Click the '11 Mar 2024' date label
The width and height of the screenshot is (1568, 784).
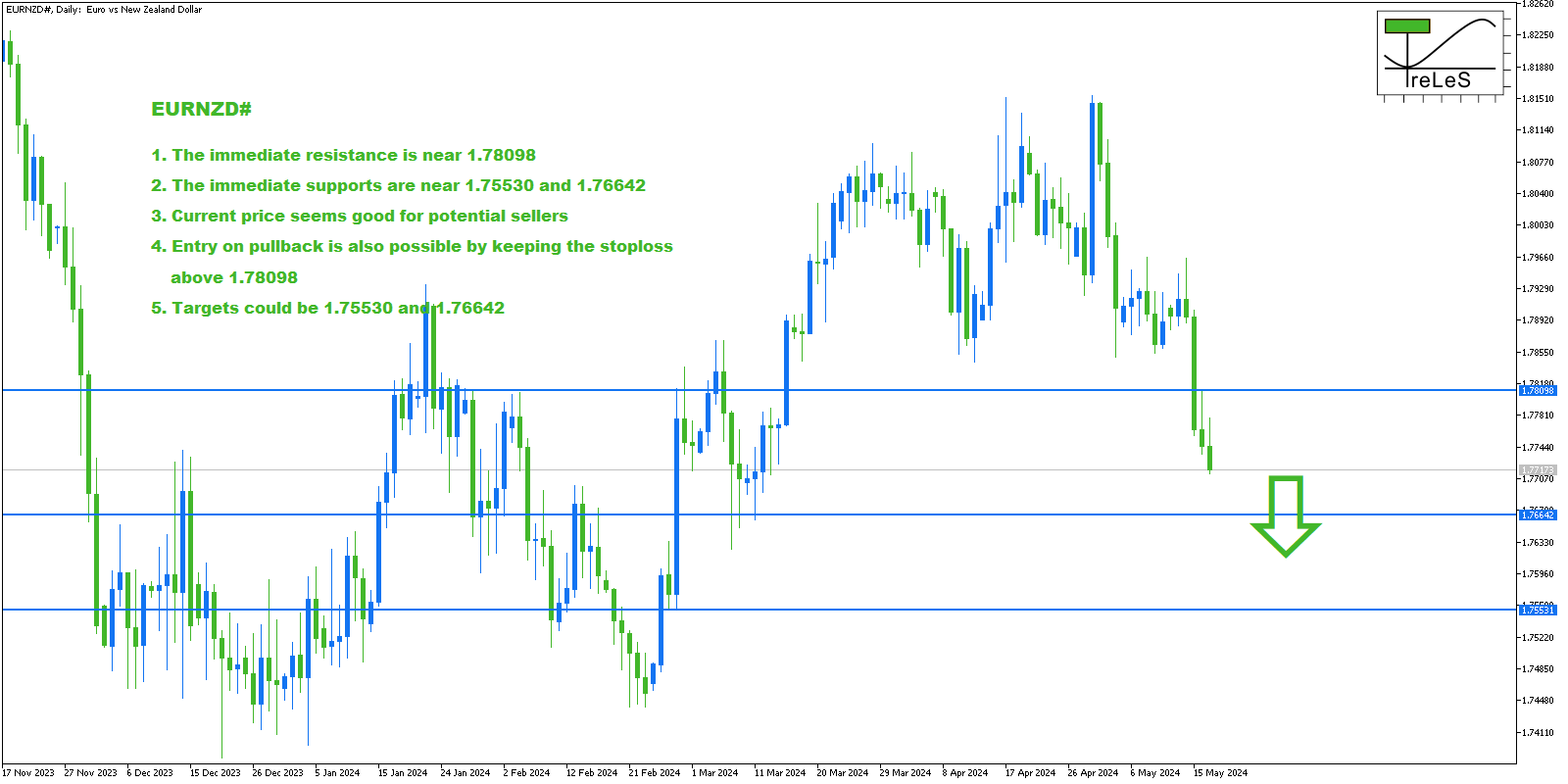click(780, 773)
